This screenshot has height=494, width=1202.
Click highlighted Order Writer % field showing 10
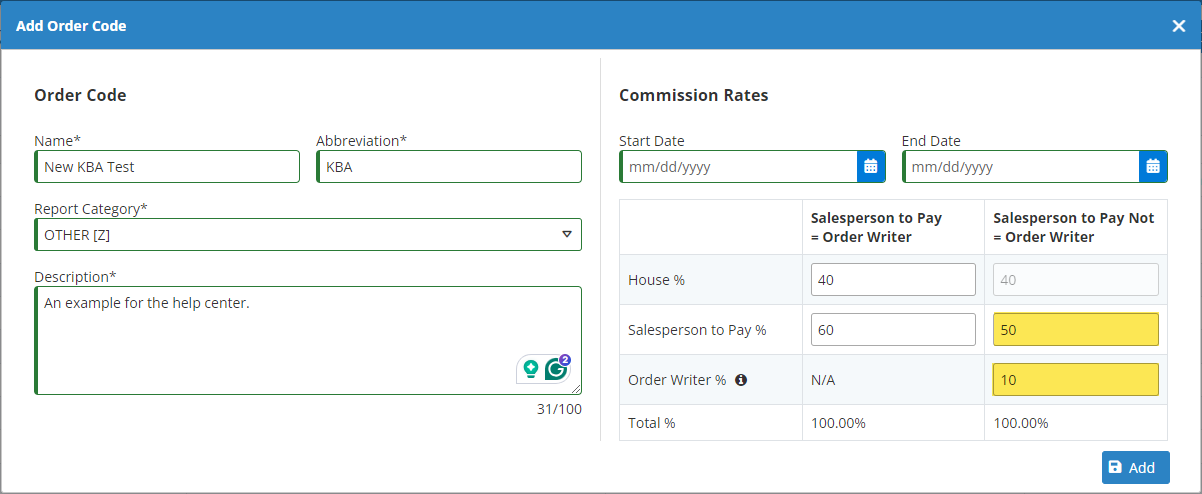[x=1075, y=380]
